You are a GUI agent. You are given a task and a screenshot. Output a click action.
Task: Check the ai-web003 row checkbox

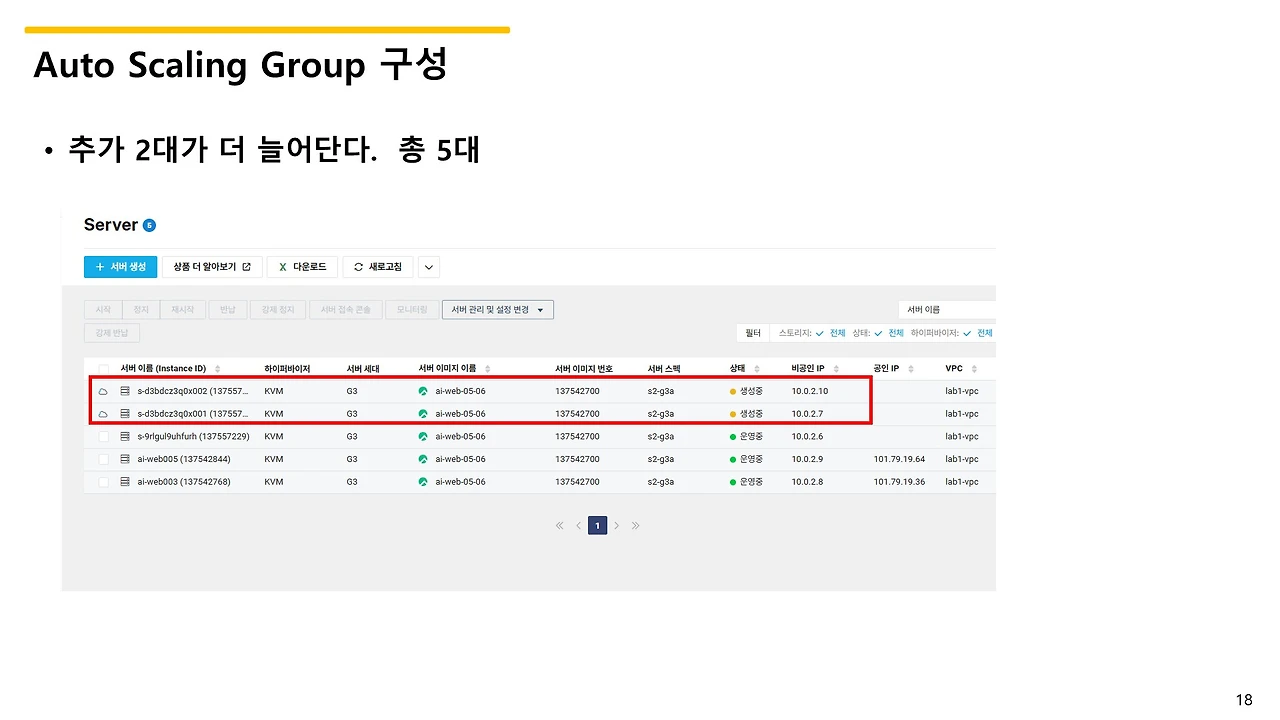pyautogui.click(x=104, y=482)
